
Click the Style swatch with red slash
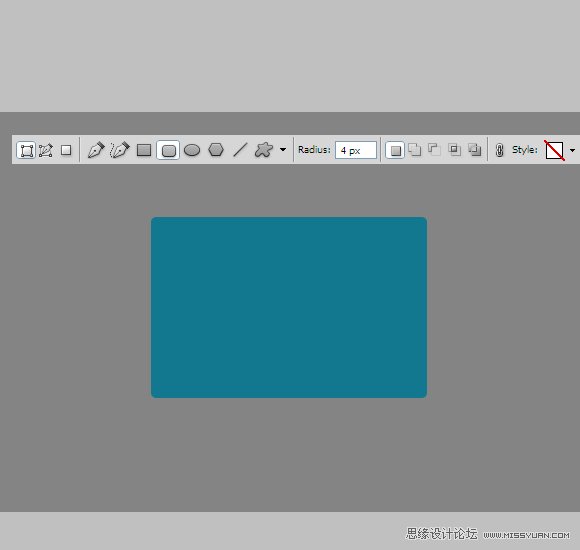point(554,150)
